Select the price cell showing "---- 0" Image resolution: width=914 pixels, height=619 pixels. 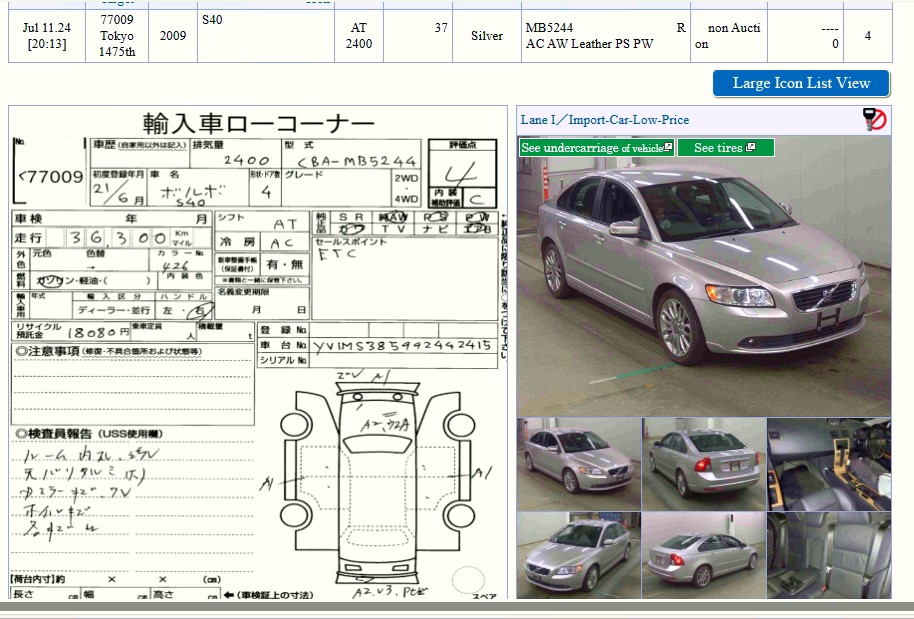805,36
